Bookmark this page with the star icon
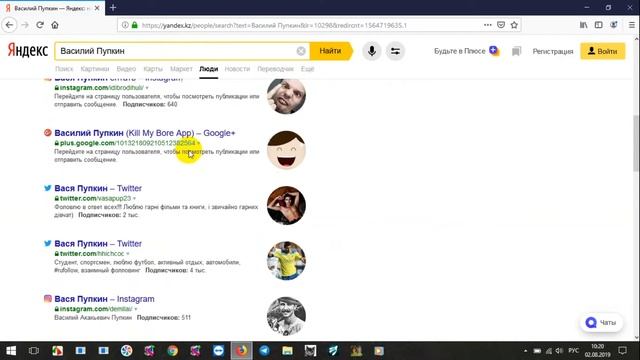This screenshot has width=640, height=360. pos(514,25)
